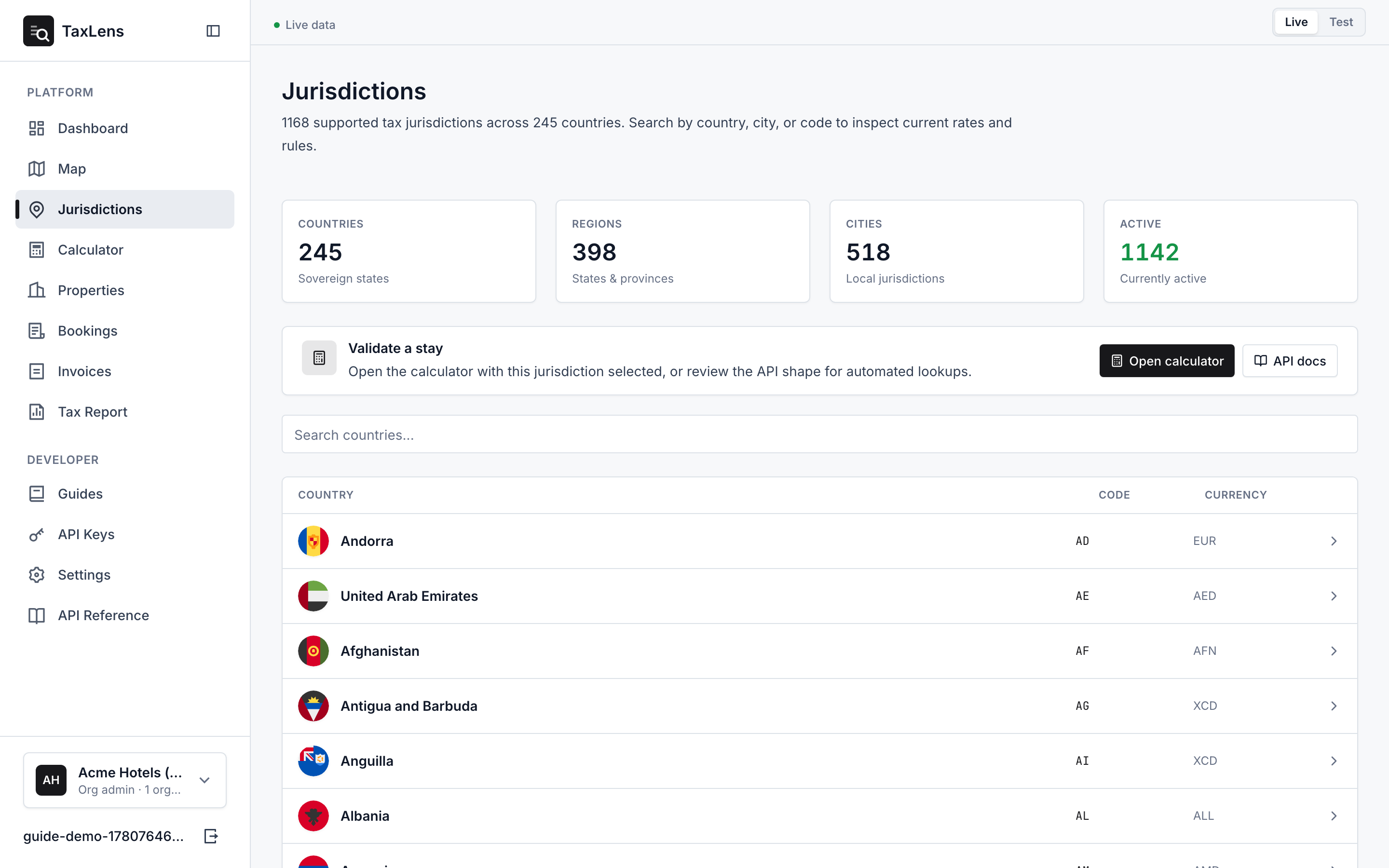The image size is (1389, 868).
Task: Click the Properties building icon
Action: [x=37, y=290]
